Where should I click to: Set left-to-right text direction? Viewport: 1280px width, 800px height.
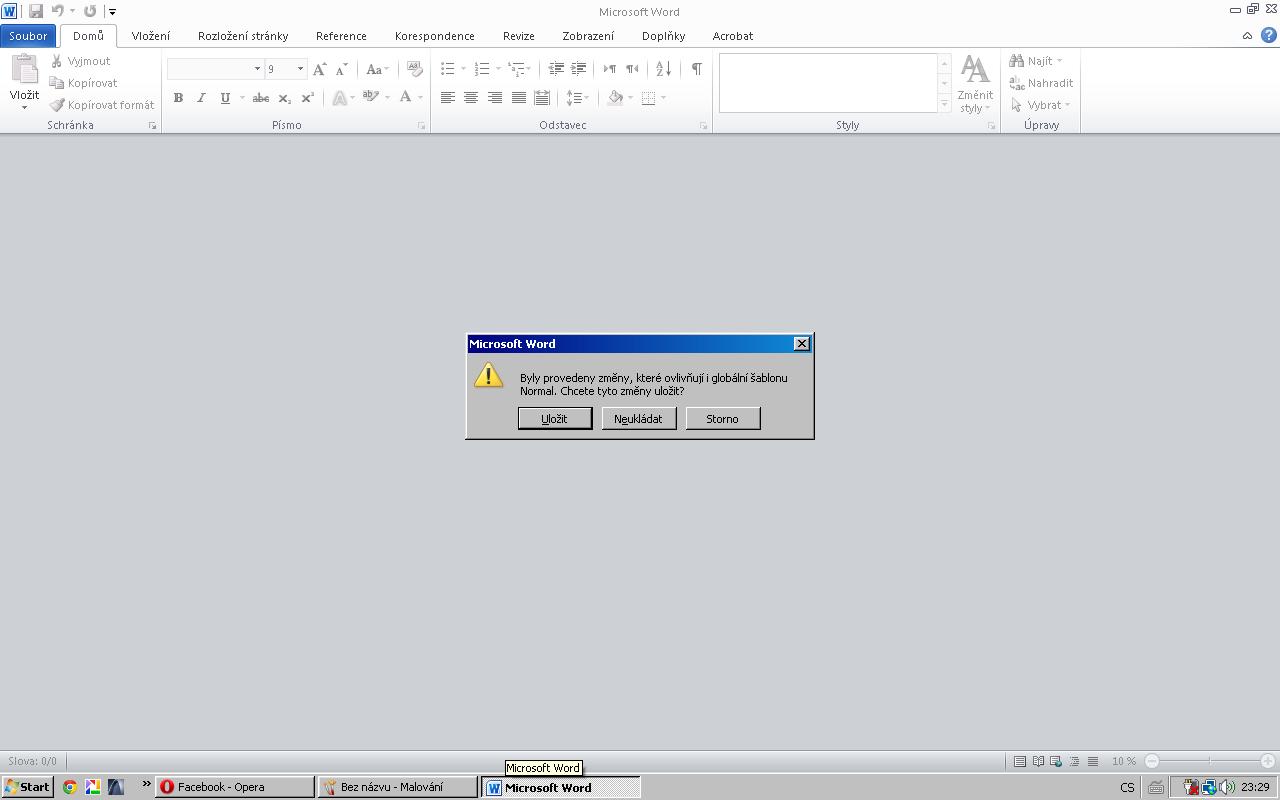609,69
